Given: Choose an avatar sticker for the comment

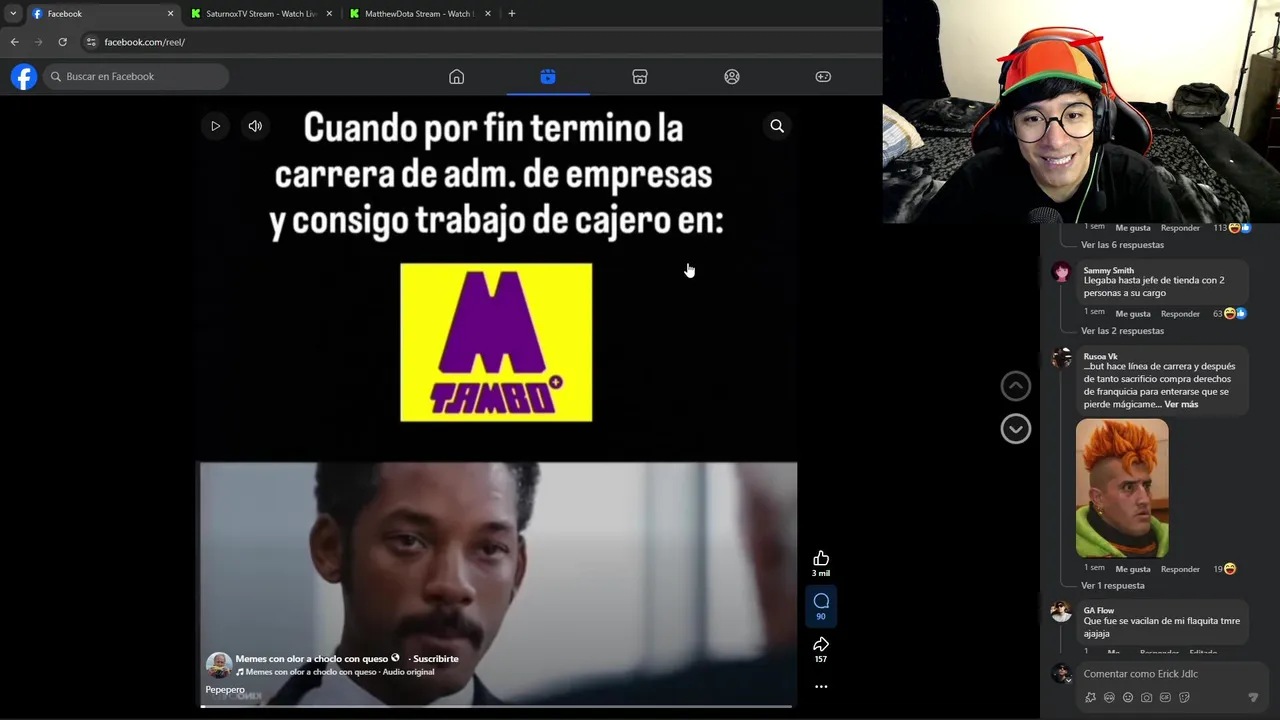Looking at the screenshot, I should (1109, 697).
